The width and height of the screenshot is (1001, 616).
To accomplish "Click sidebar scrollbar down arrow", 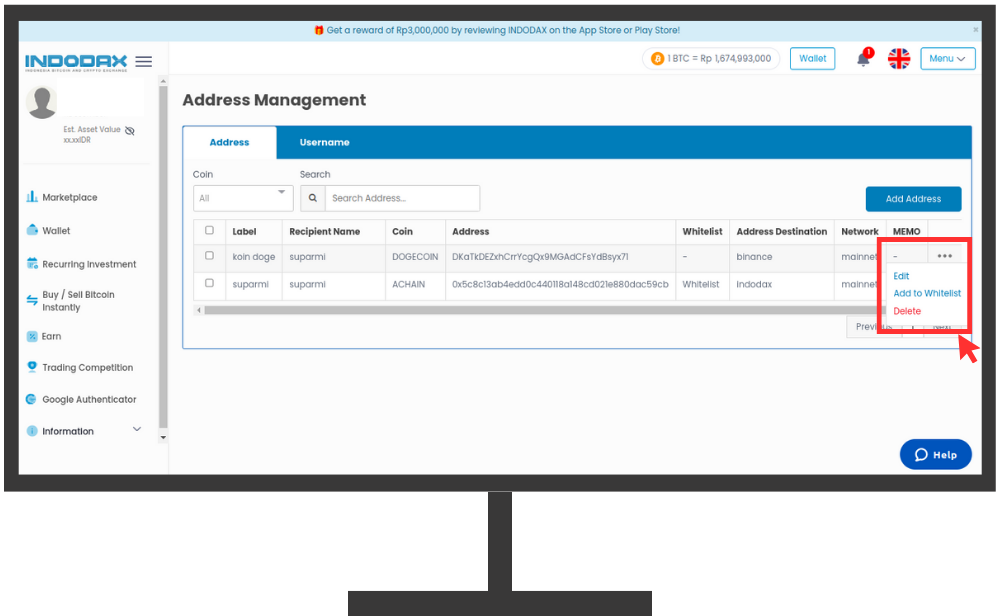I will pyautogui.click(x=163, y=438).
